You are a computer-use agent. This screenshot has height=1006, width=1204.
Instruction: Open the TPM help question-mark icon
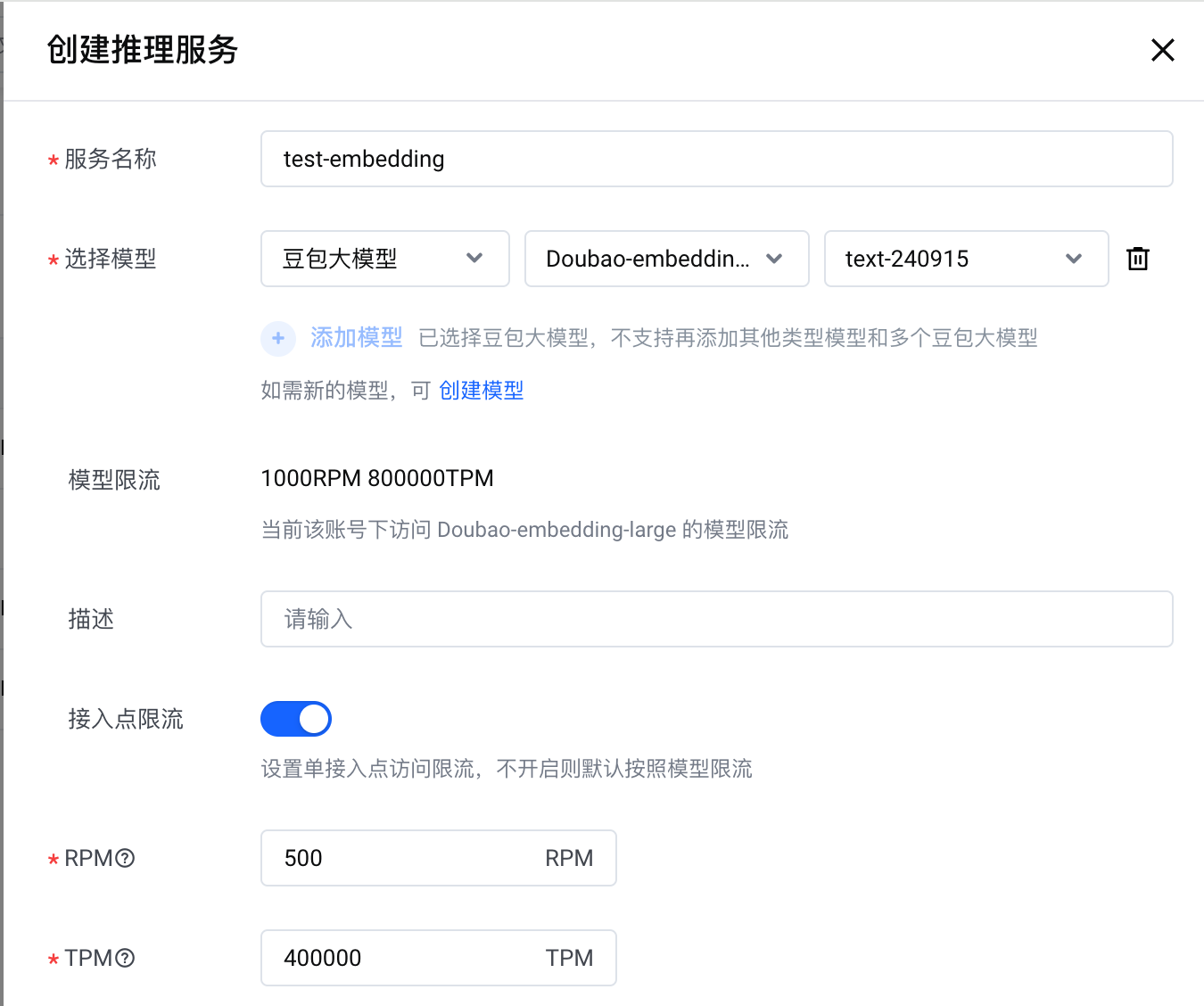click(x=126, y=958)
